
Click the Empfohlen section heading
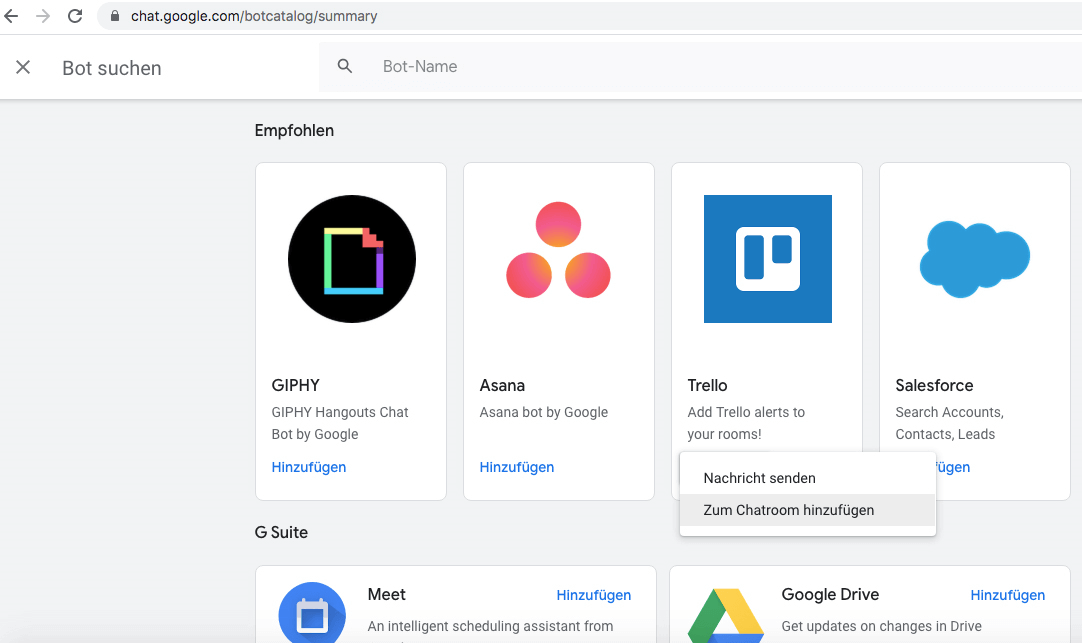click(x=294, y=130)
